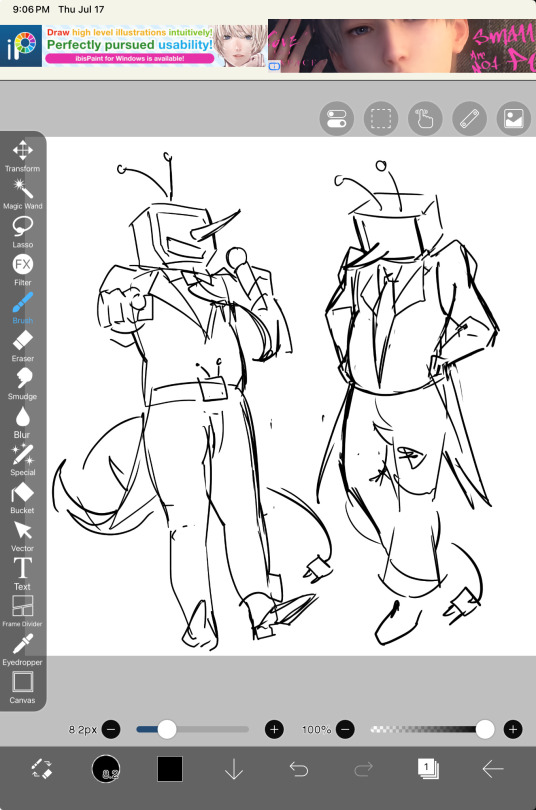Open the brush settings circle

click(x=106, y=769)
